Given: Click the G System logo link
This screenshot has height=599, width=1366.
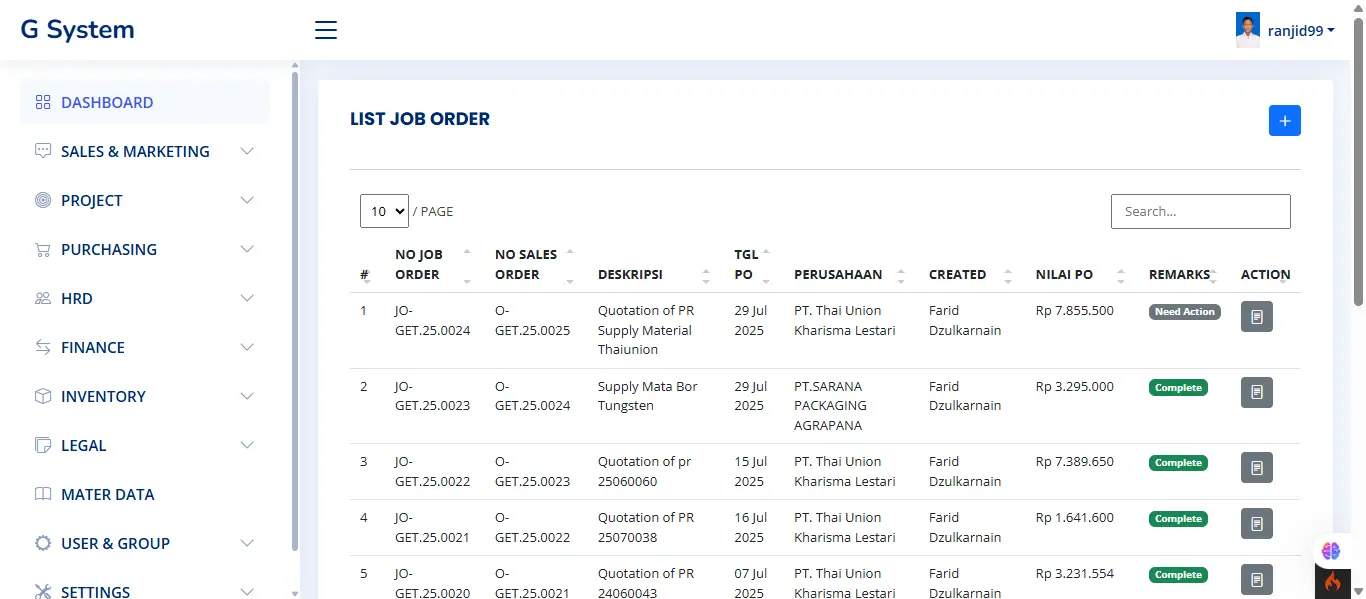Looking at the screenshot, I should 77,30.
